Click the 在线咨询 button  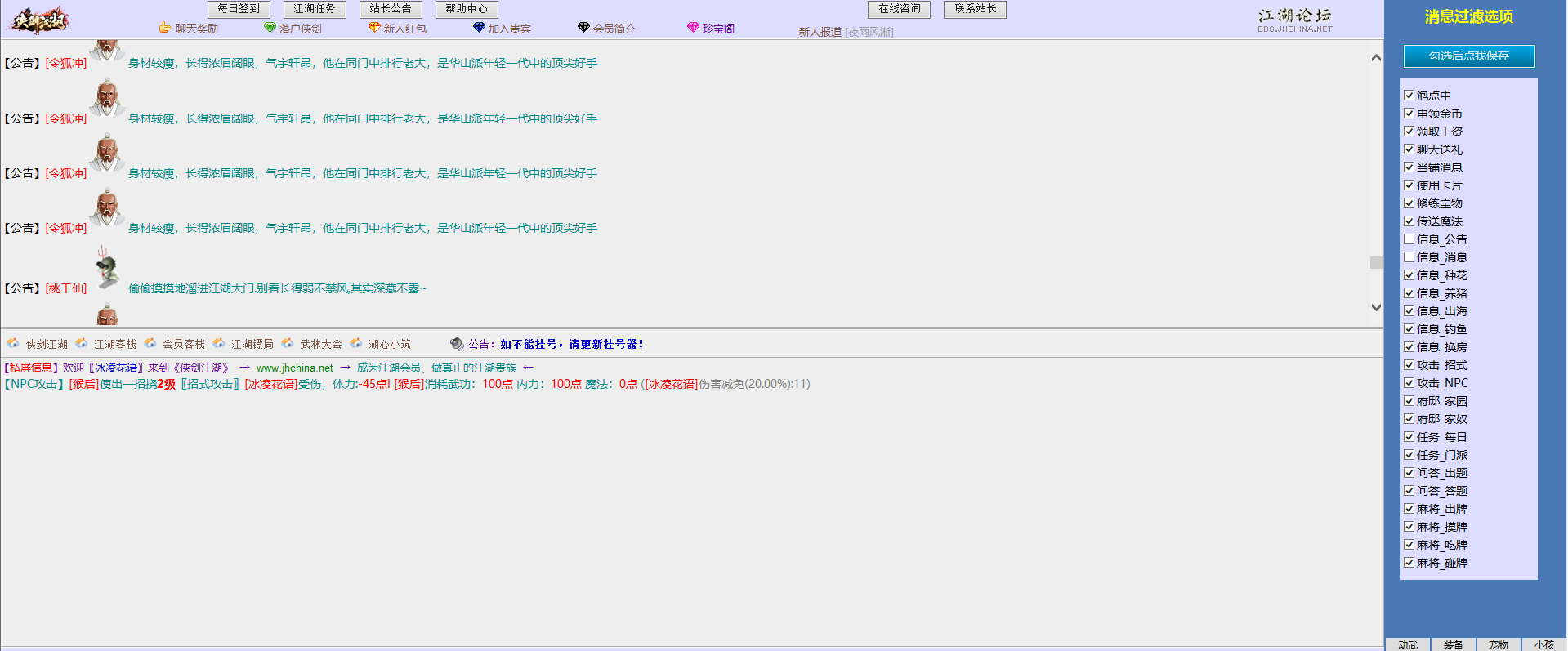coord(899,9)
